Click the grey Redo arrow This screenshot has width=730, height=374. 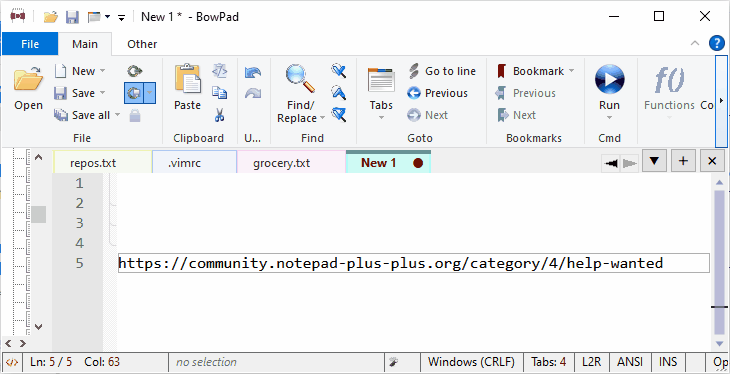coord(253,93)
